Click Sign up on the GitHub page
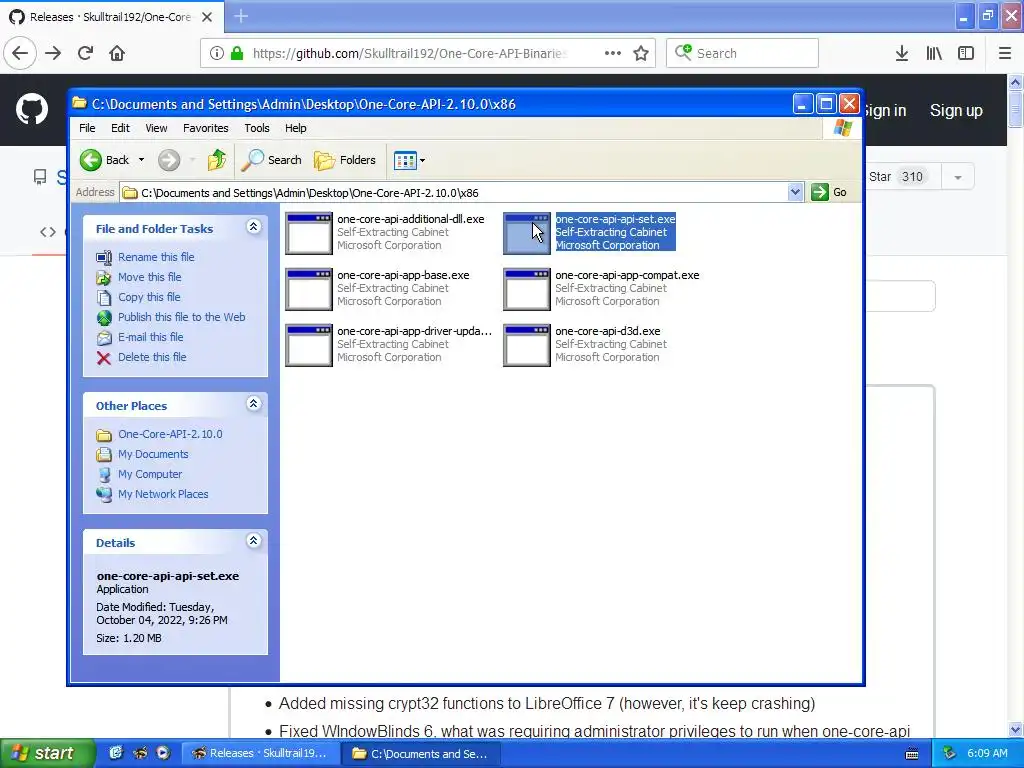1024x768 pixels. tap(956, 110)
